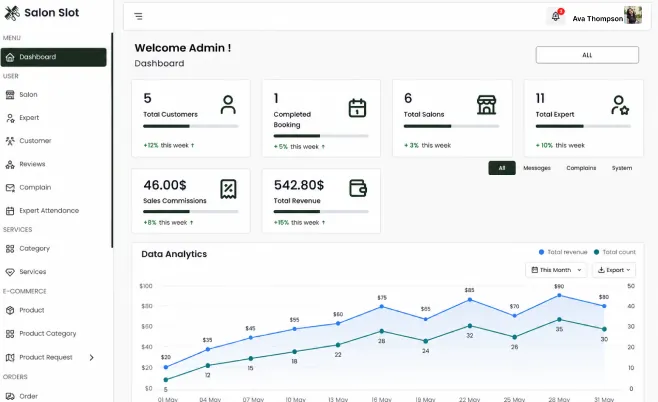Image resolution: width=658 pixels, height=402 pixels.
Task: Click Ava Thompson's profile avatar
Action: click(x=633, y=15)
